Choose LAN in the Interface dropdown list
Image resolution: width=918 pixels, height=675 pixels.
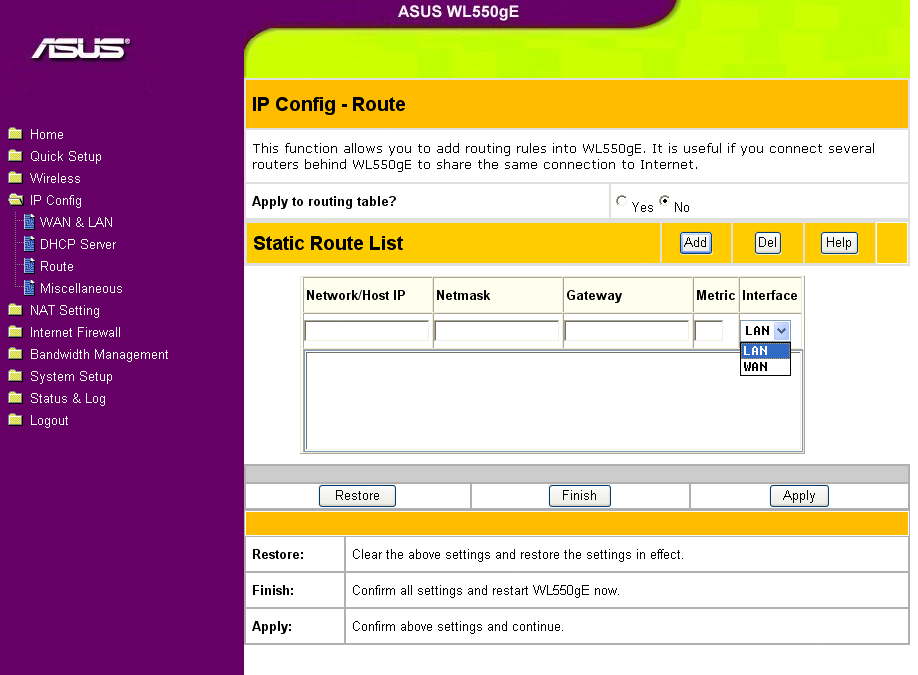click(765, 351)
